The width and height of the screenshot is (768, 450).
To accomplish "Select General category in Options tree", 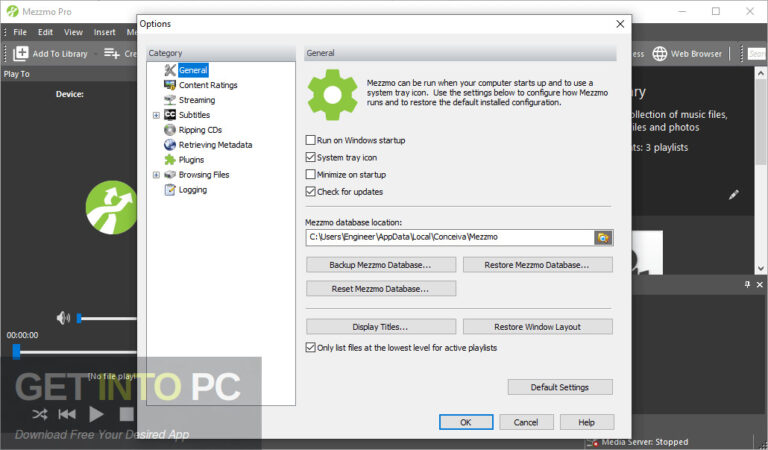I will (x=193, y=70).
